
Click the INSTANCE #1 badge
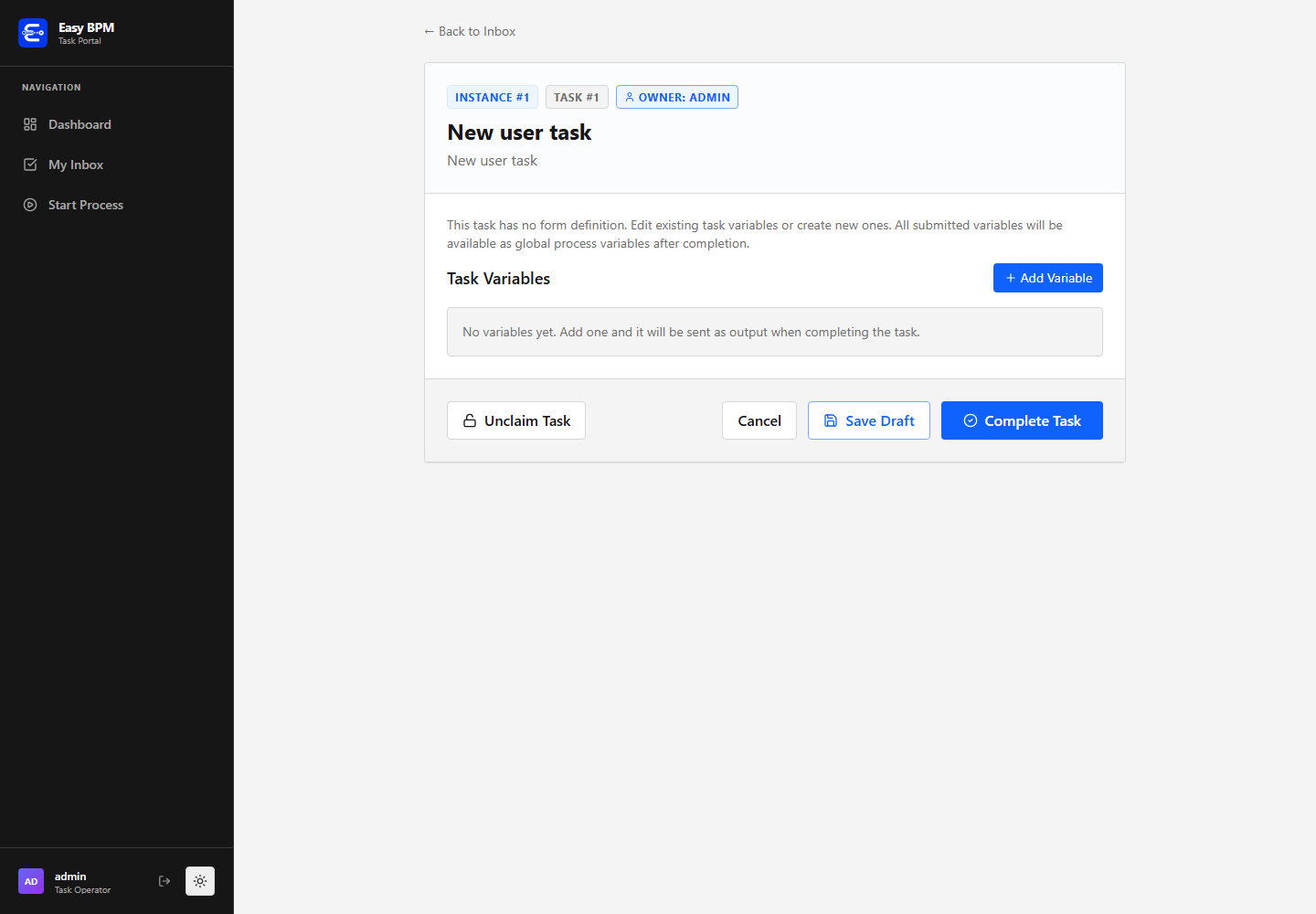[x=493, y=97]
